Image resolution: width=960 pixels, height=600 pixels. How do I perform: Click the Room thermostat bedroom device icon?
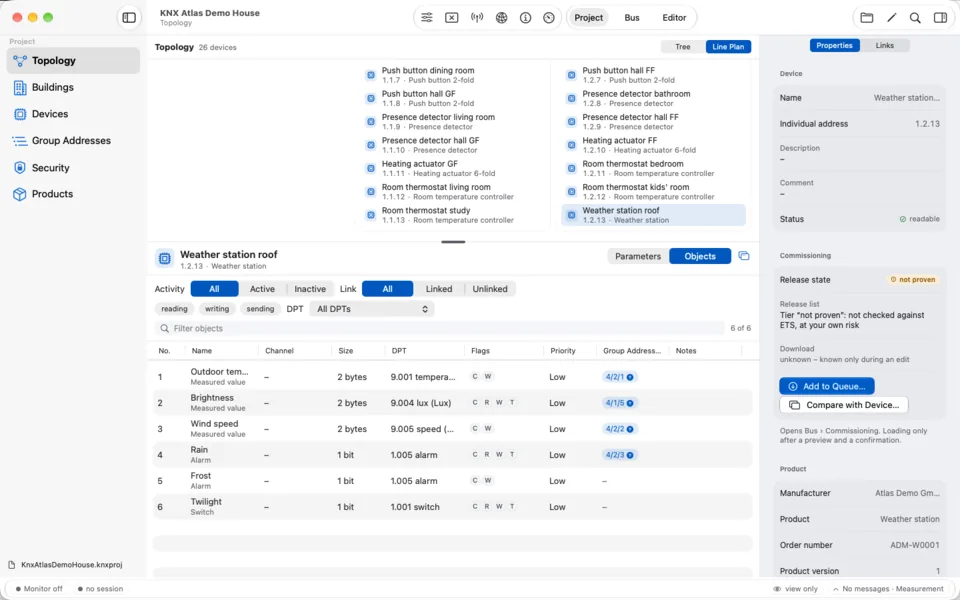[x=571, y=168]
